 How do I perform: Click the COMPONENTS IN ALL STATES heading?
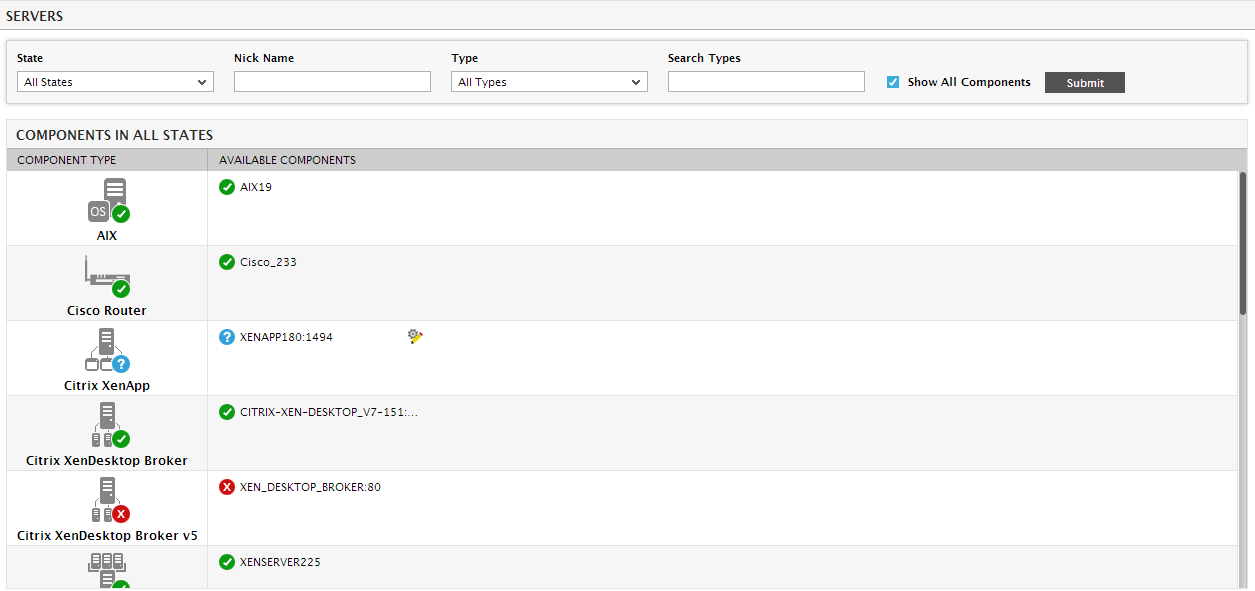[114, 135]
